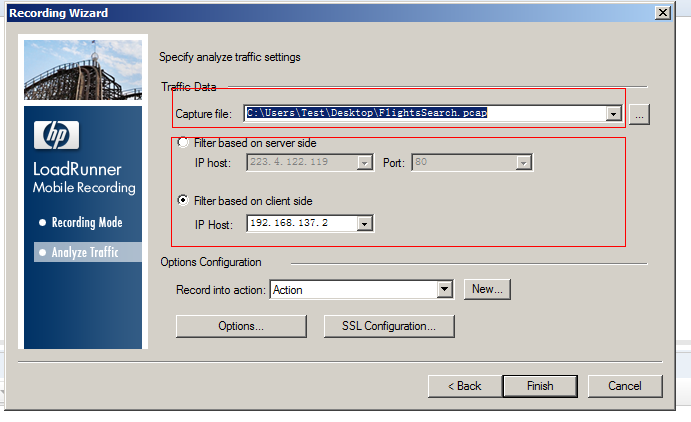Expand the server side IP host dropdown
Image resolution: width=691 pixels, height=422 pixels.
pos(364,163)
